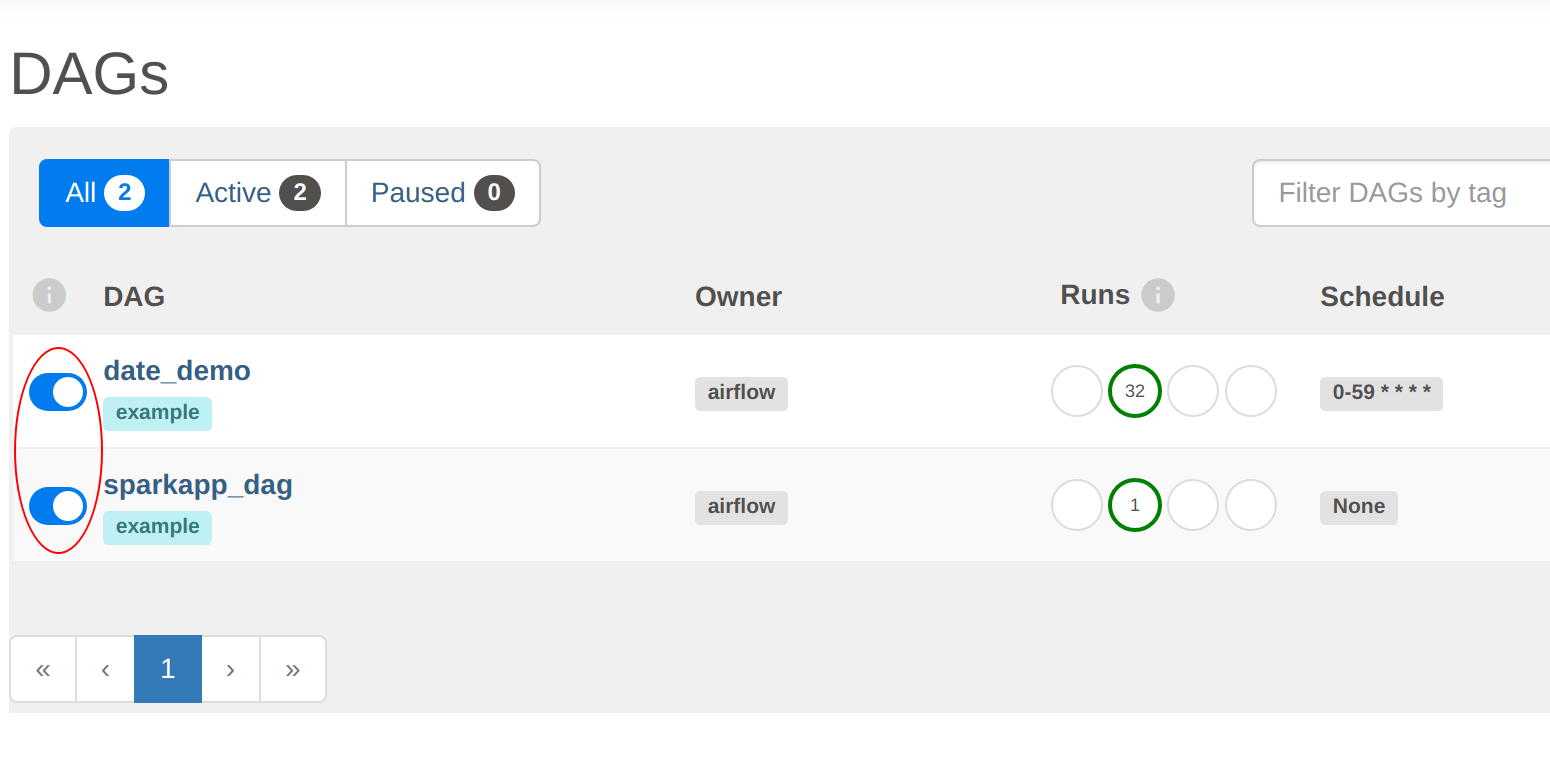Click first empty run circle for date_demo
Viewport: 1550px width, 776px height.
click(x=1076, y=391)
